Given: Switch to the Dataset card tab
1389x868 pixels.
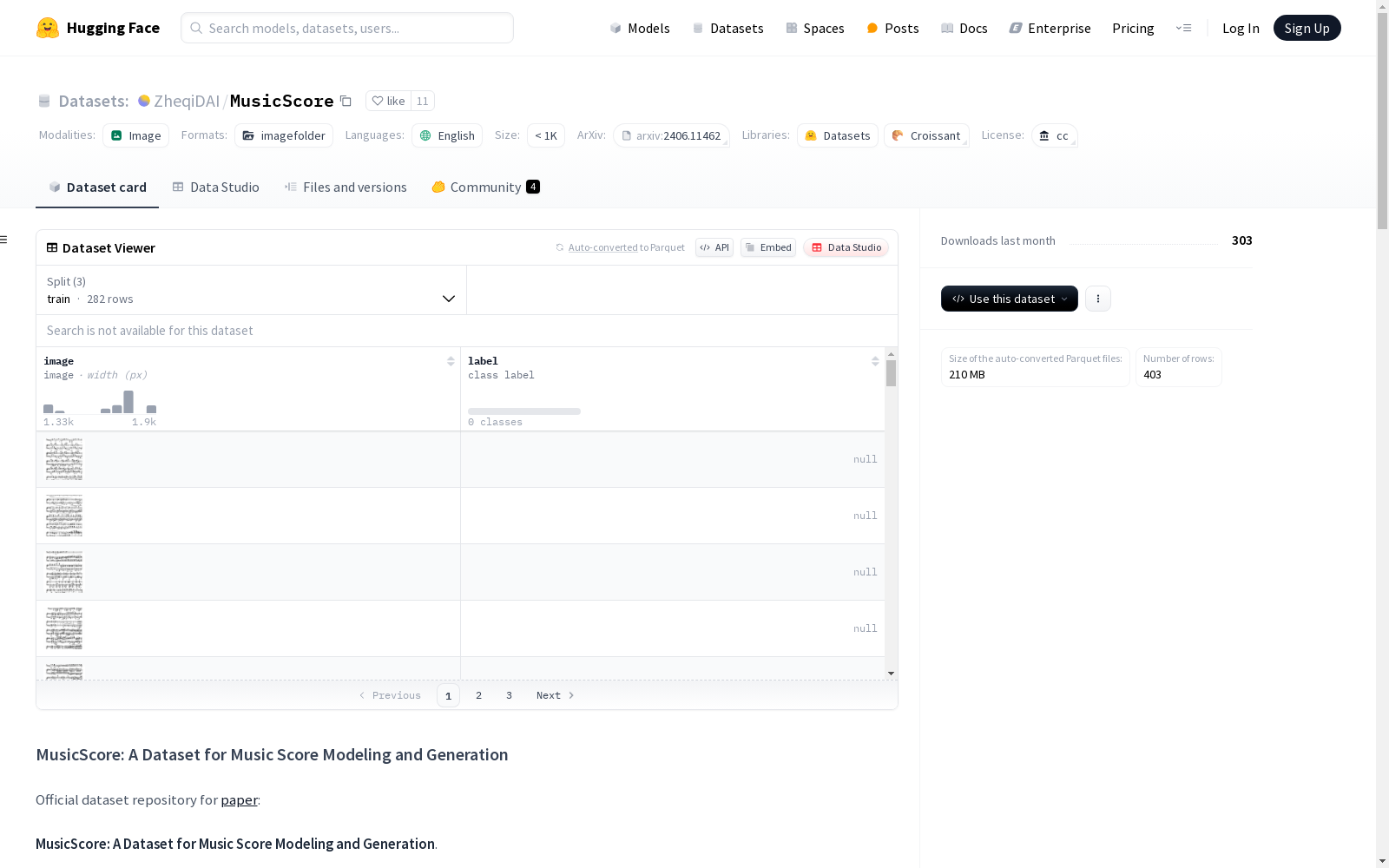Looking at the screenshot, I should coord(97,187).
